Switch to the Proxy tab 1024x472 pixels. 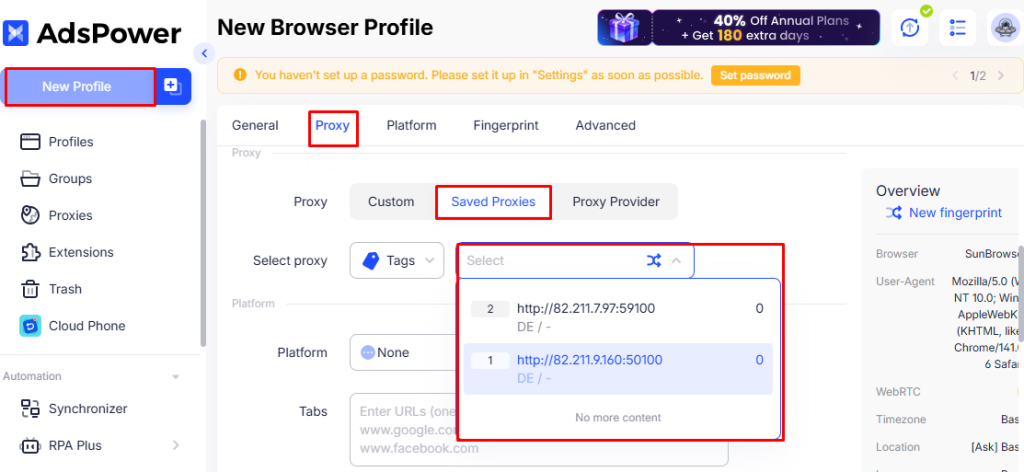(x=332, y=125)
